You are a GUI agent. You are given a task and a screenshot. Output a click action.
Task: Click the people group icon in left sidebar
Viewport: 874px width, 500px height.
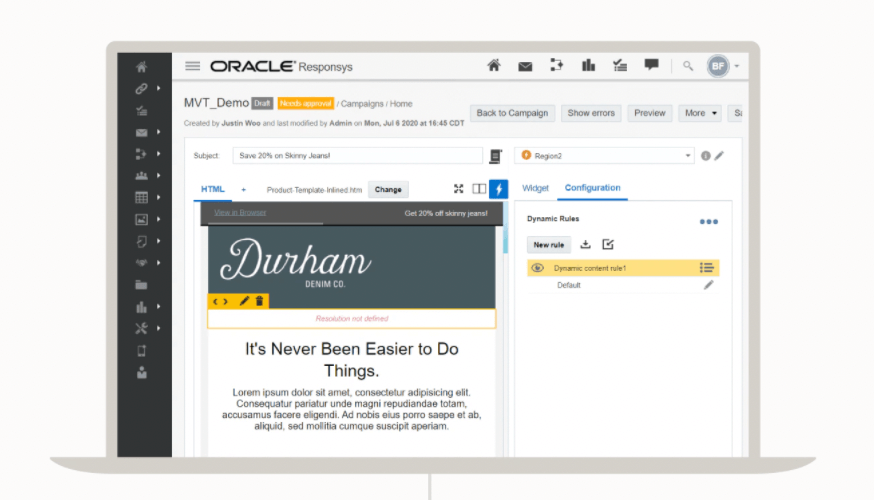[x=142, y=176]
